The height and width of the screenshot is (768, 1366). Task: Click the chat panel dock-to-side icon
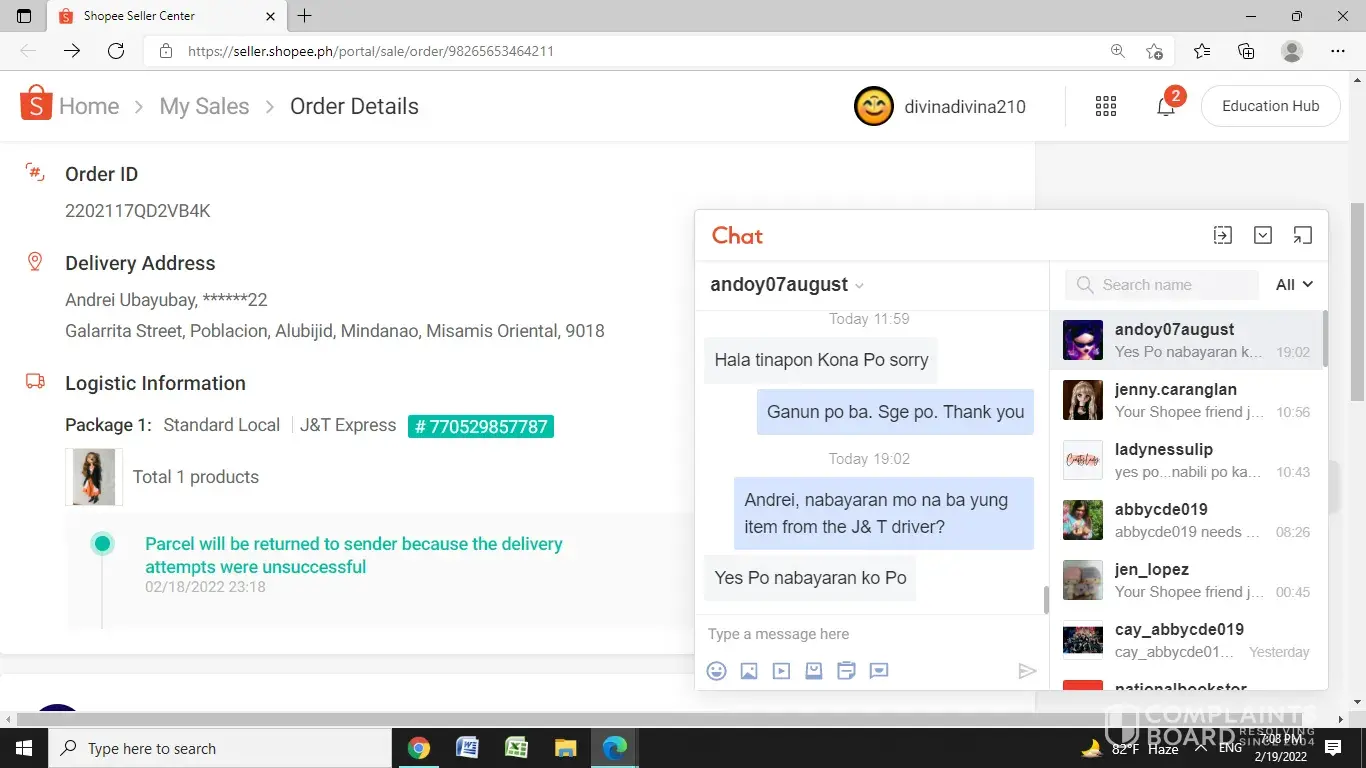(x=1223, y=235)
